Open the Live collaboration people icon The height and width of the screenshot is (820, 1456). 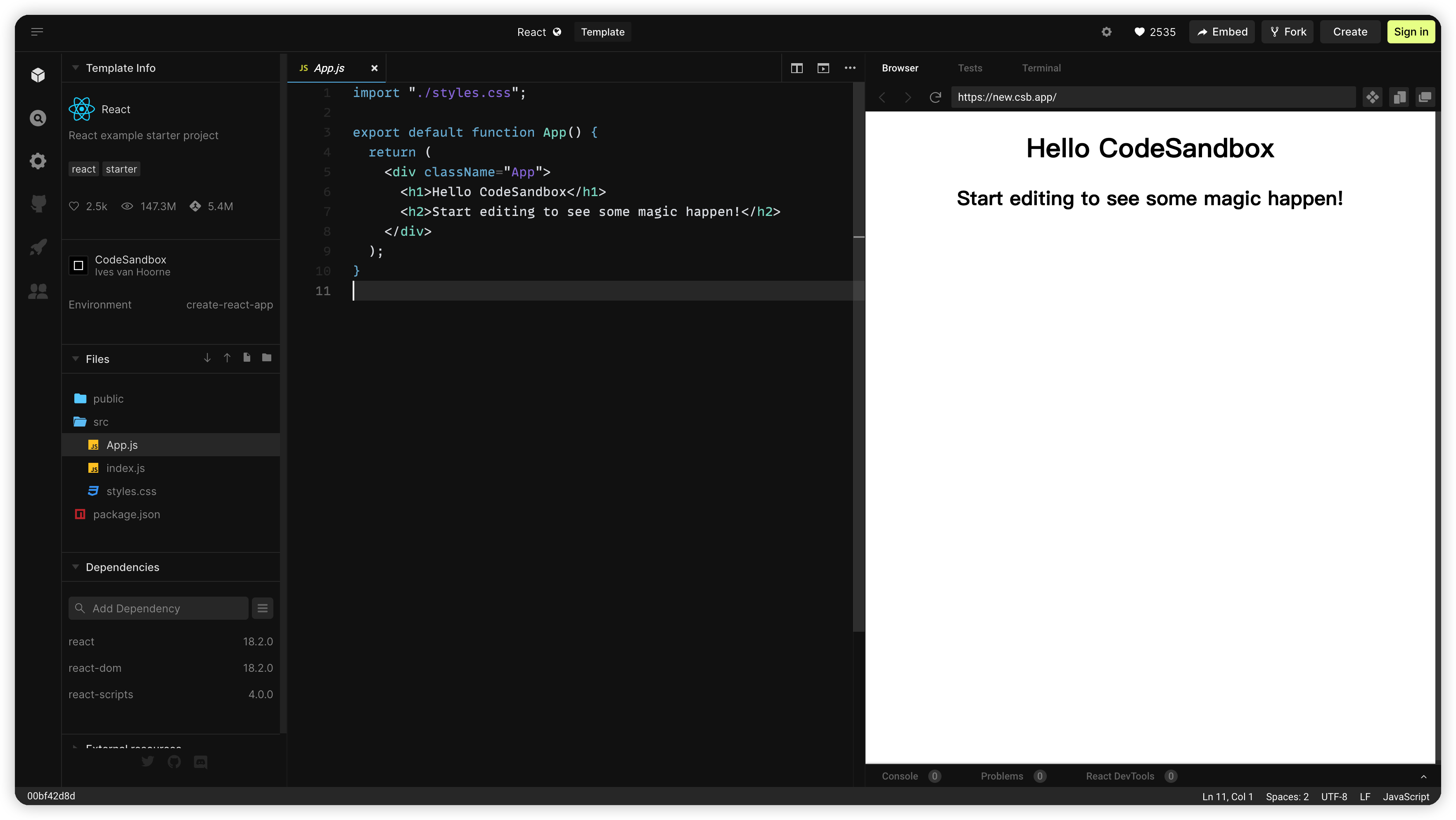38,291
